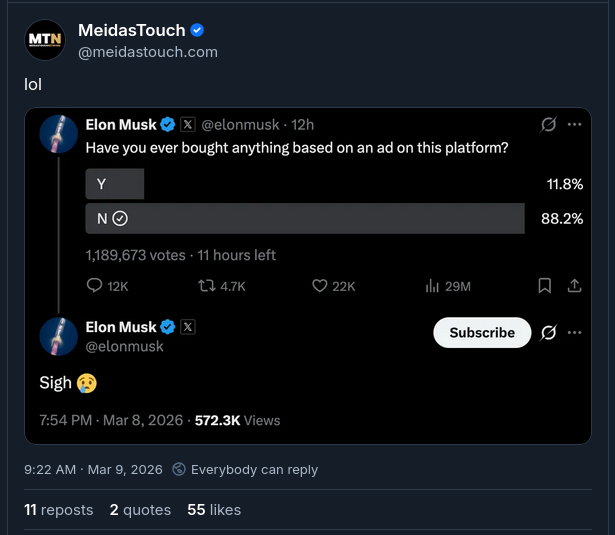Click the Grok icon next to Subscribe
Viewport: 615px width, 535px height.
[548, 333]
